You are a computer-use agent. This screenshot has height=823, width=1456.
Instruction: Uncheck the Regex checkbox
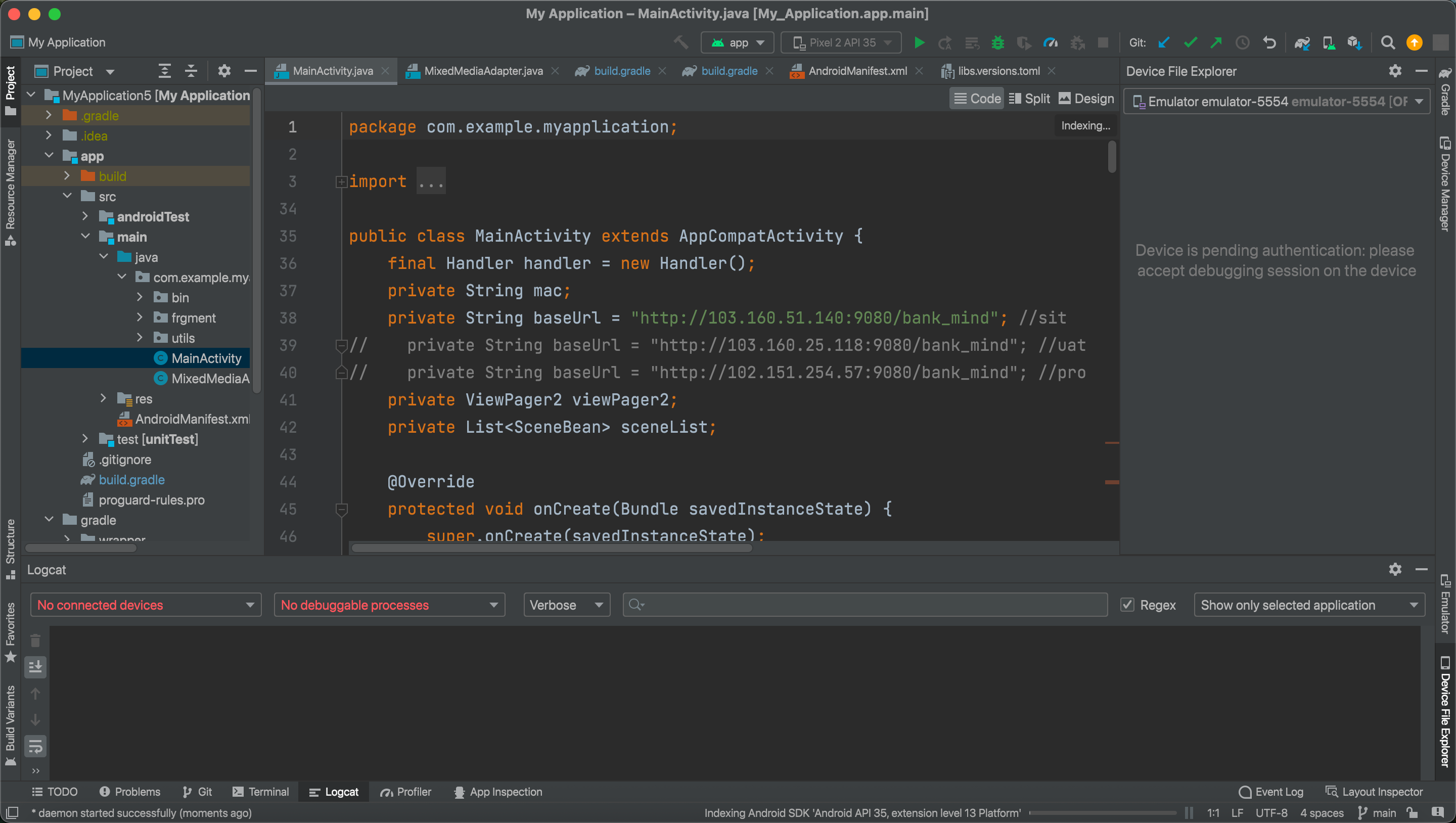1127,605
